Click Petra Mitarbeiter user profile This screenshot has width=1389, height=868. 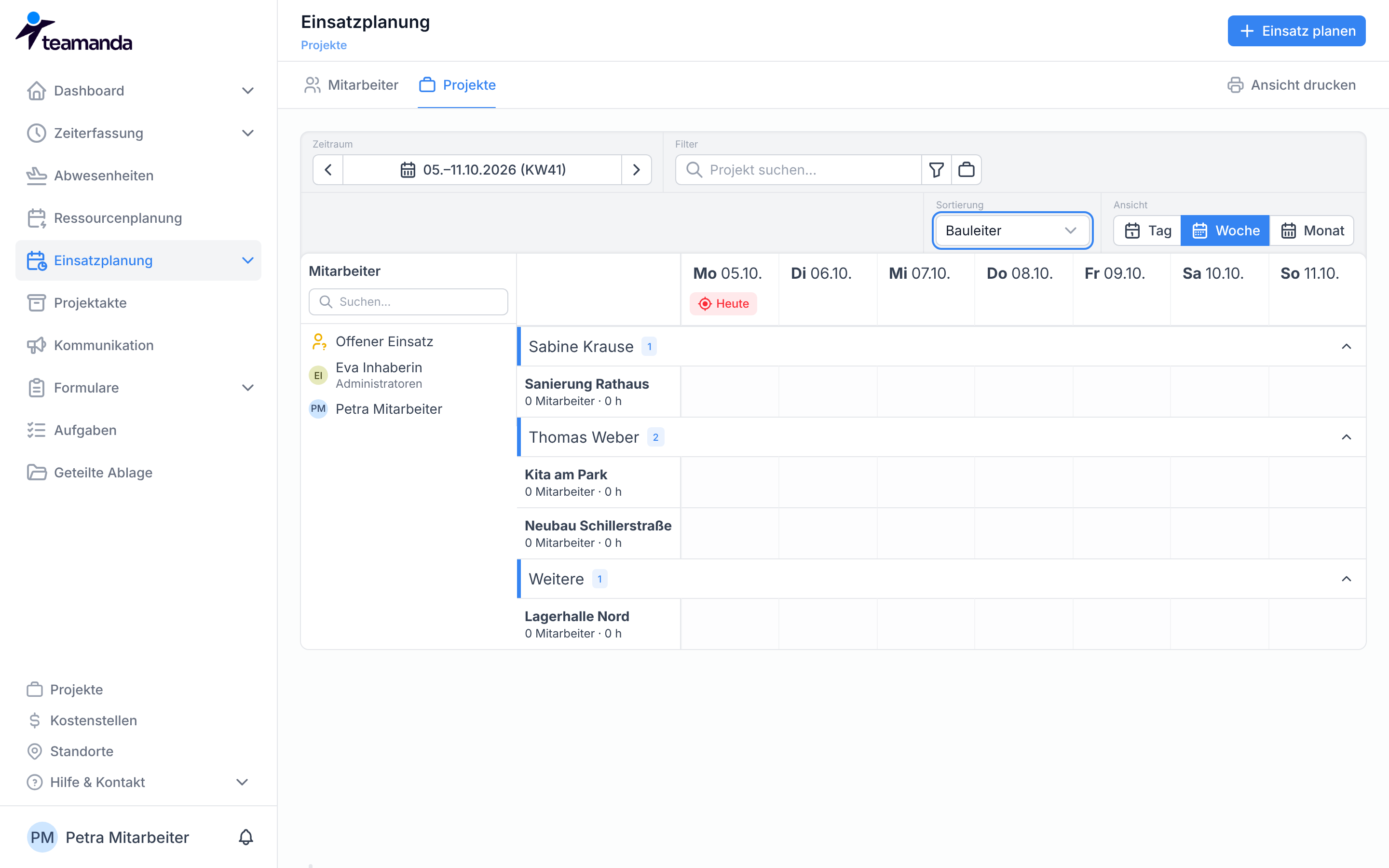pos(108,837)
